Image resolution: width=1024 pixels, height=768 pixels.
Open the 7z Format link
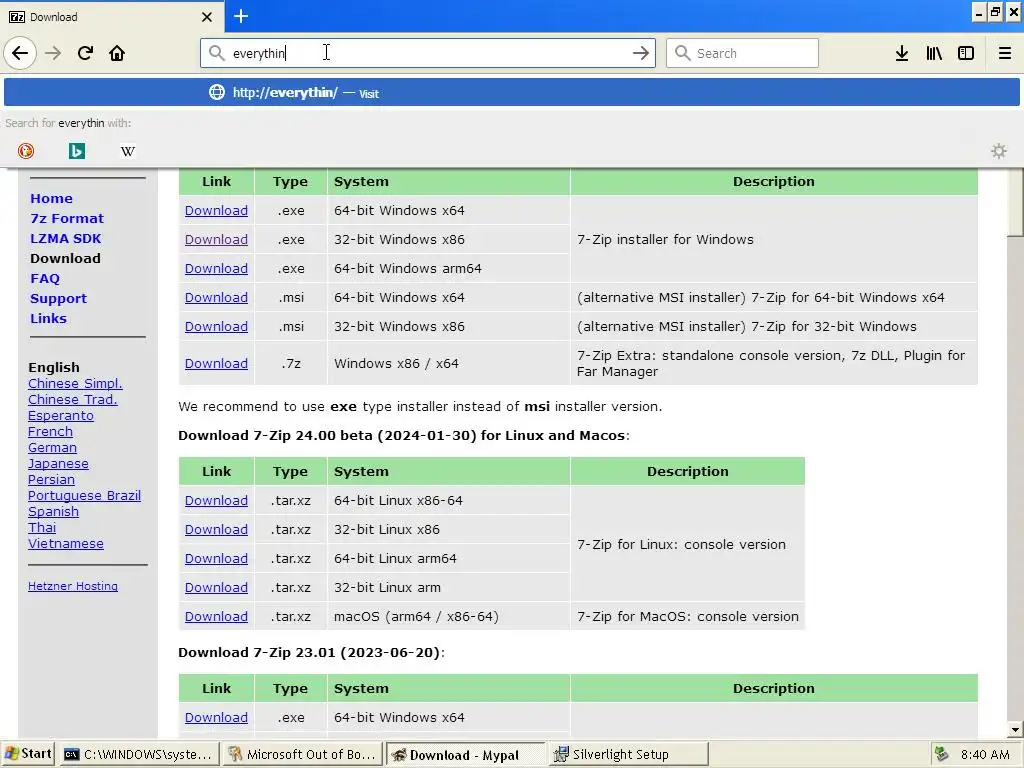[x=67, y=219]
